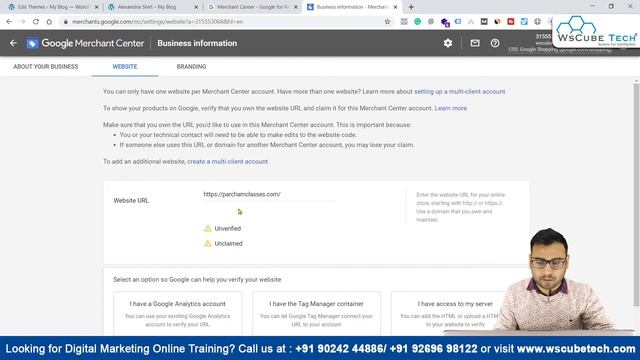Click the light blue square extension icon
Screen dimensions: 640x360
[x=524, y=22]
